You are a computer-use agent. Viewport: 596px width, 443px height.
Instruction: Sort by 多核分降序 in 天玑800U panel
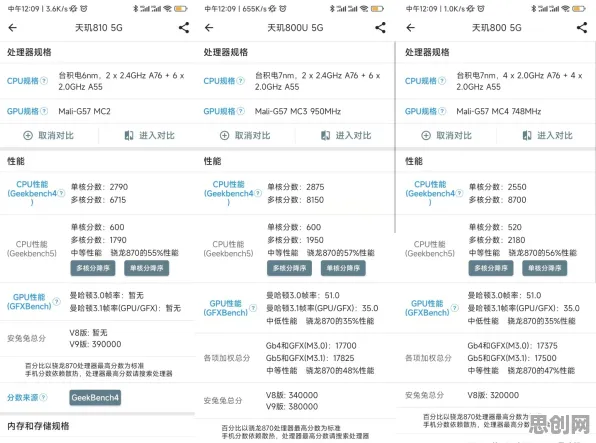point(289,268)
